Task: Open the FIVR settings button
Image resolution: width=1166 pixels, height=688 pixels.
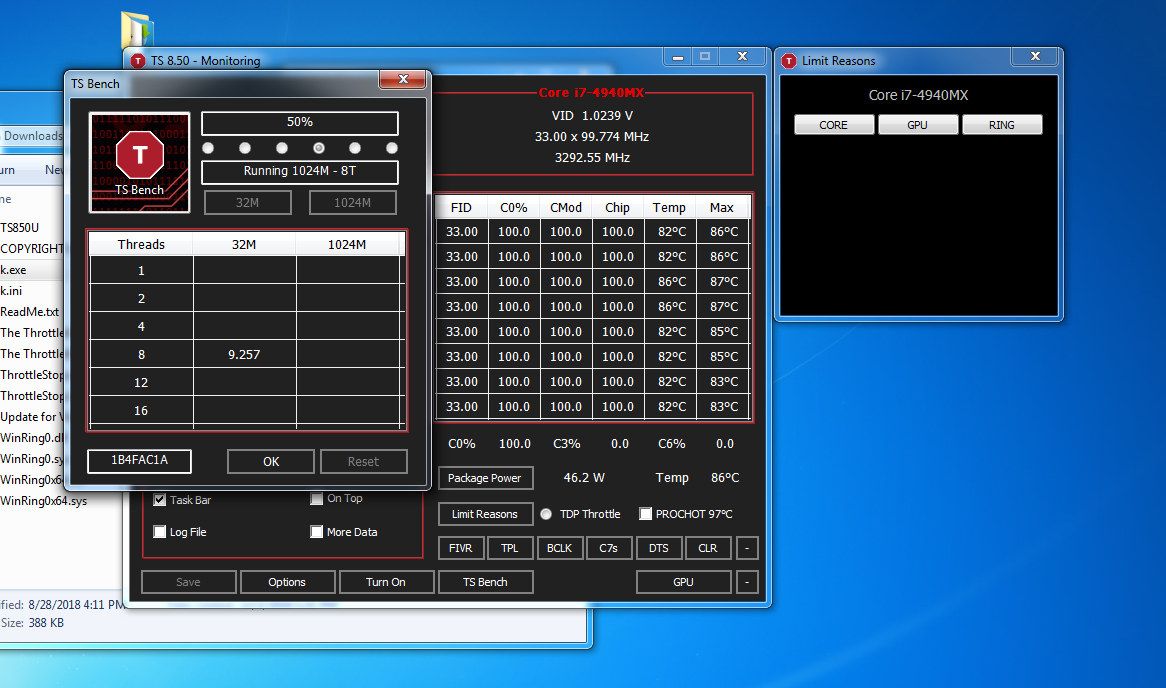Action: pos(460,548)
